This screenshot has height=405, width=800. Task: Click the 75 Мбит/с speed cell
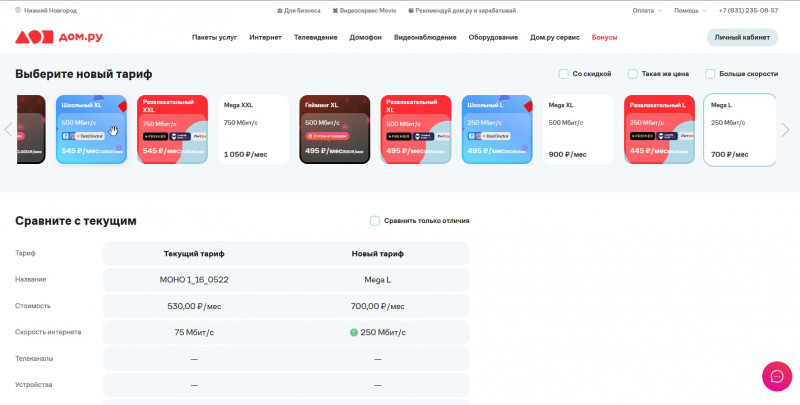click(194, 333)
